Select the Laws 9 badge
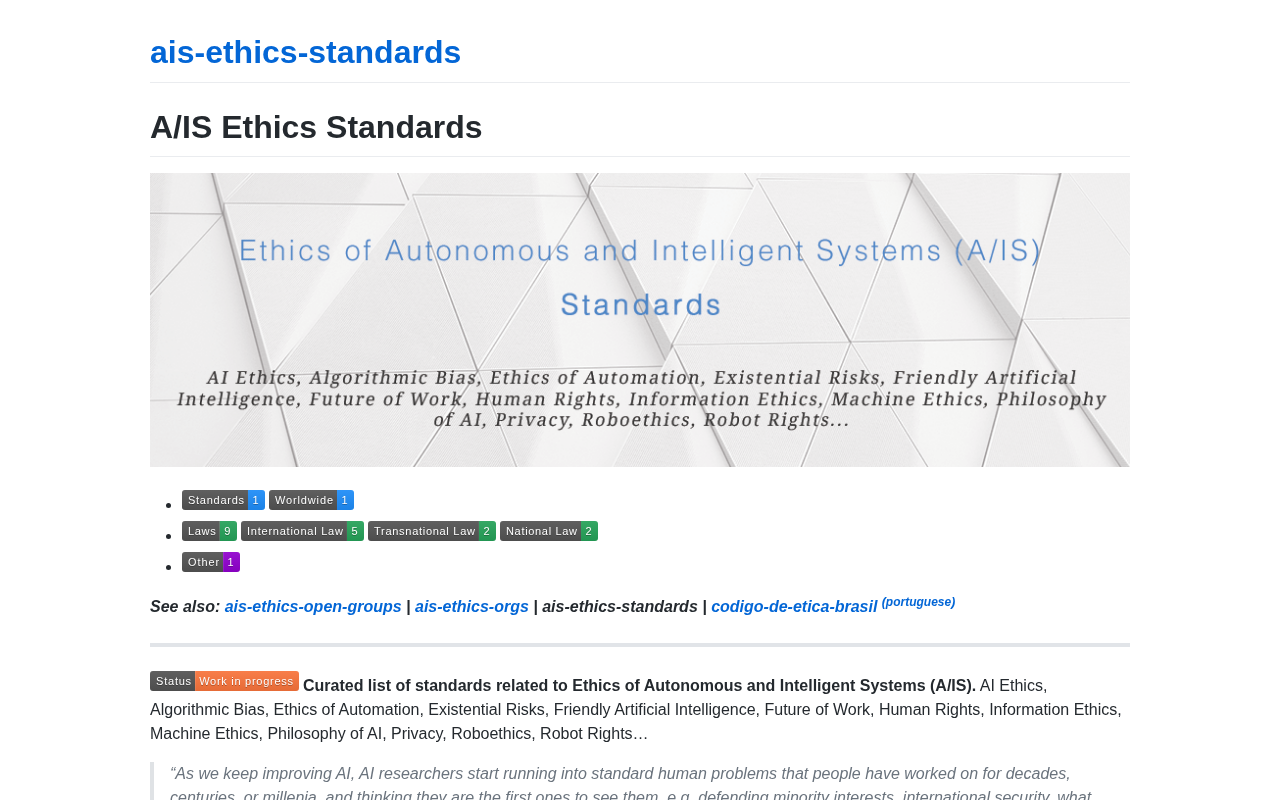The image size is (1280, 800). (209, 531)
